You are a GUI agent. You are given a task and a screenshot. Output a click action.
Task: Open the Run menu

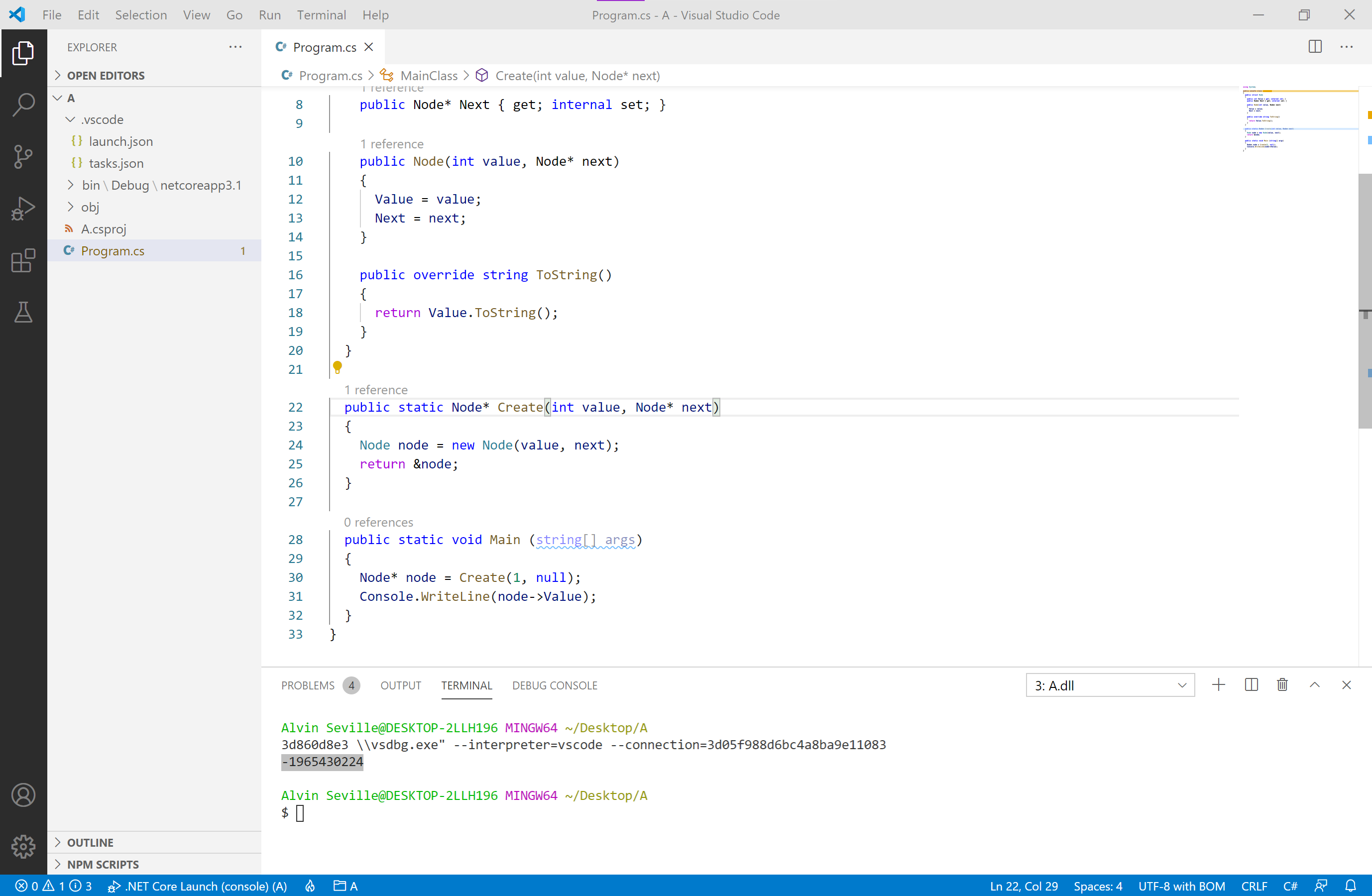[x=269, y=15]
